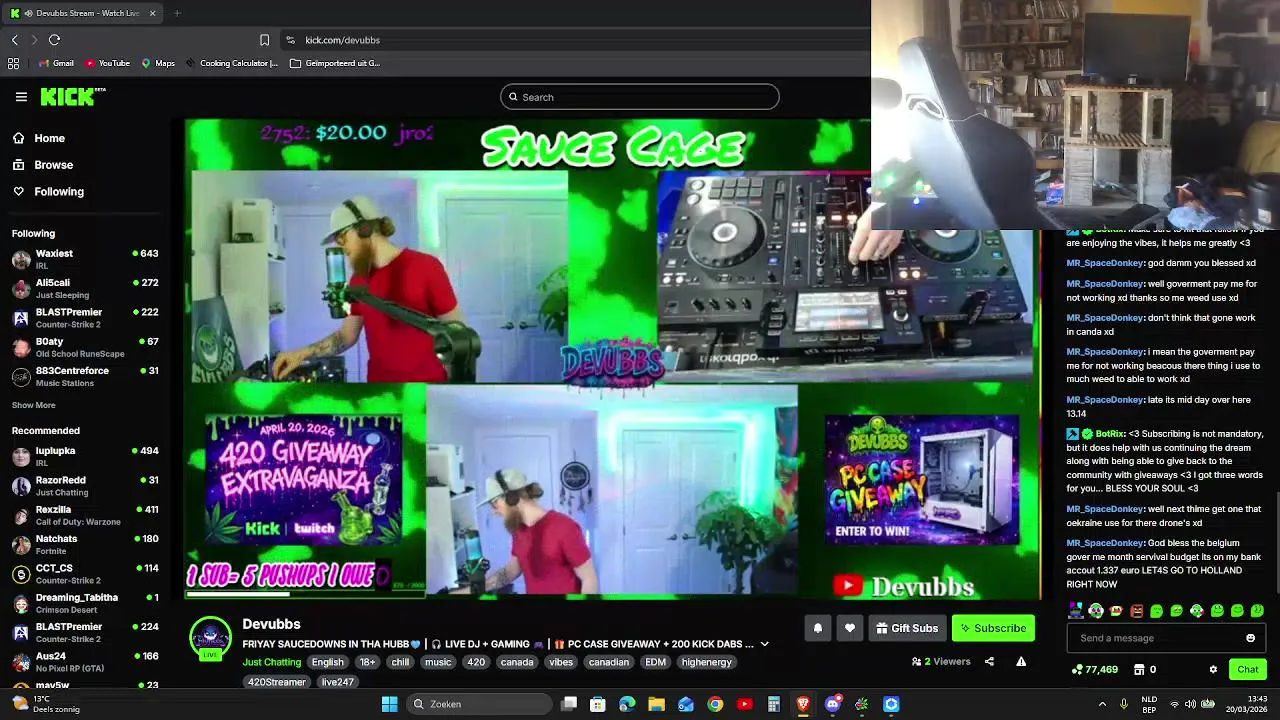Open browser apps grid in bookmarks bar
The image size is (1280, 720).
(x=13, y=63)
